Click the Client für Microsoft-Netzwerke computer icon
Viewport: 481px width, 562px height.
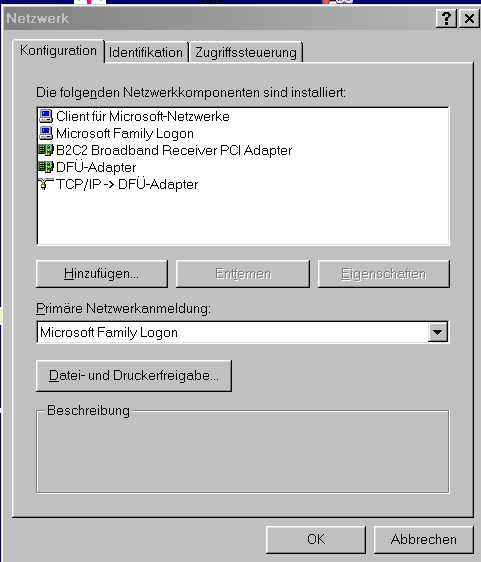click(46, 116)
